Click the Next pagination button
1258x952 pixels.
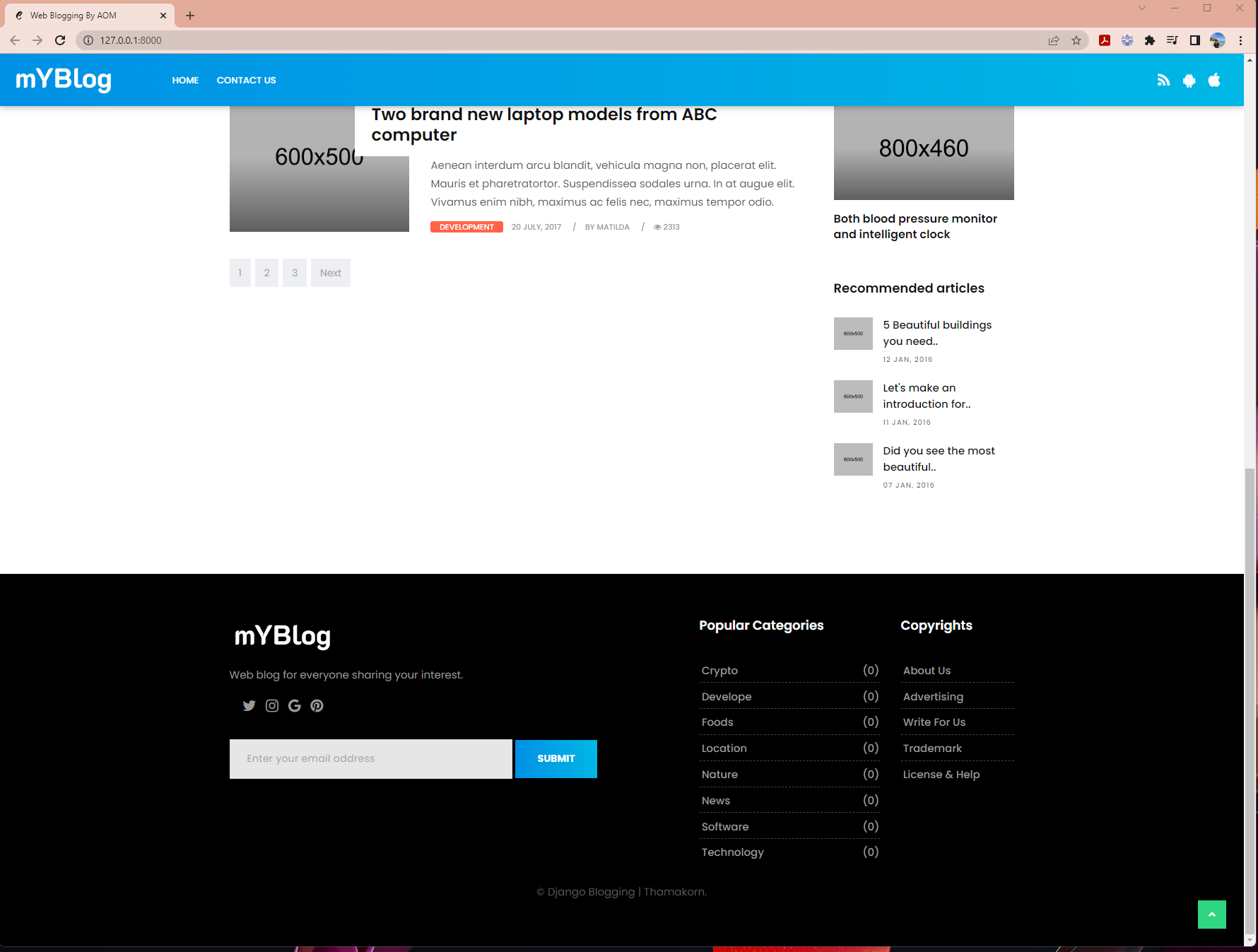pos(330,273)
